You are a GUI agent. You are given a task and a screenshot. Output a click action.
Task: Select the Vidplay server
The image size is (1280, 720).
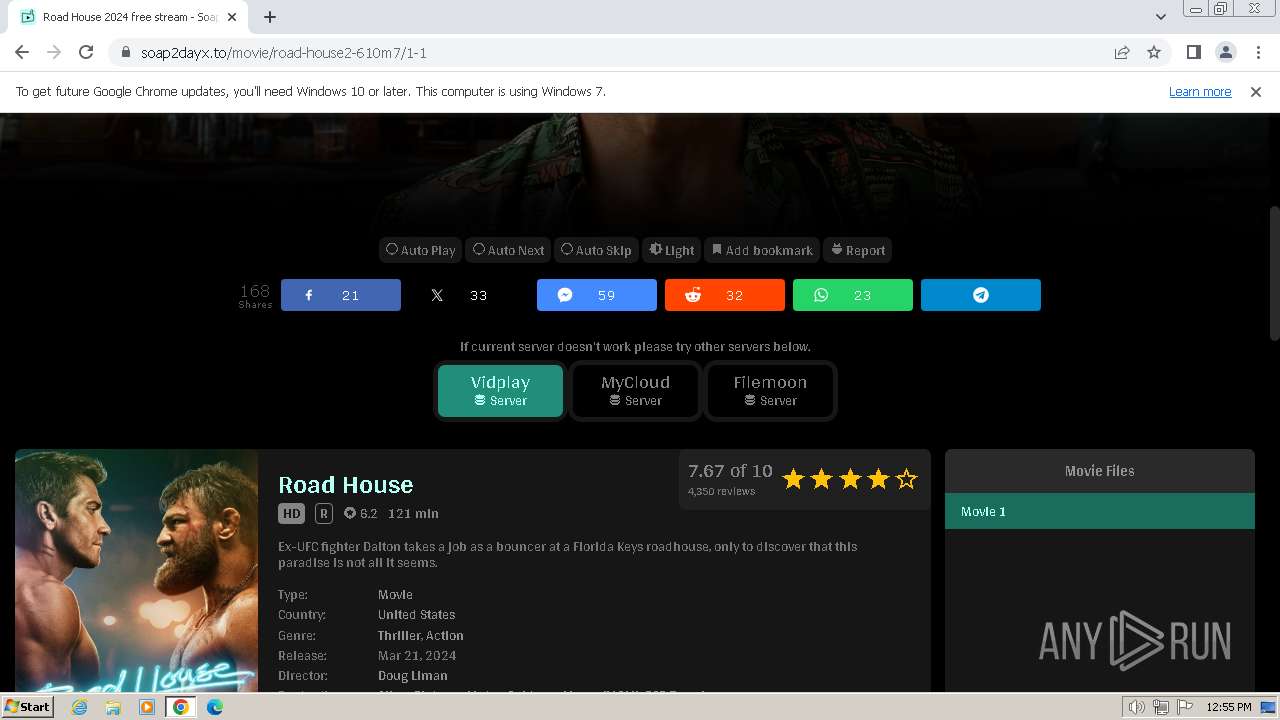(x=500, y=390)
